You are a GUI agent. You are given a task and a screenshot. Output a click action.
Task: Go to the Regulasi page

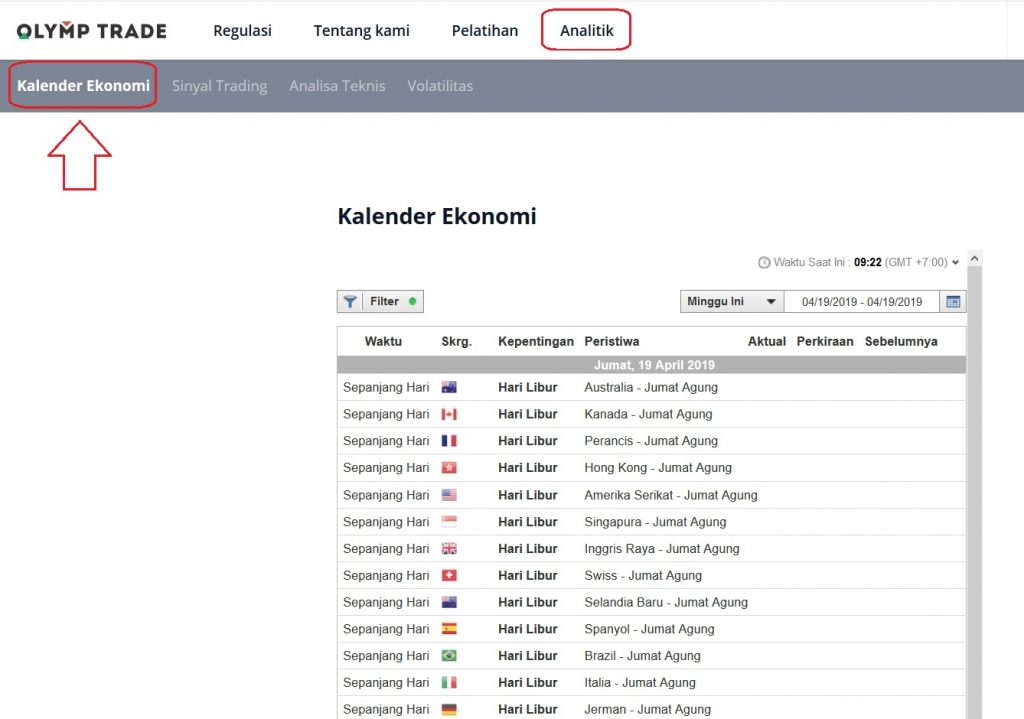click(242, 31)
